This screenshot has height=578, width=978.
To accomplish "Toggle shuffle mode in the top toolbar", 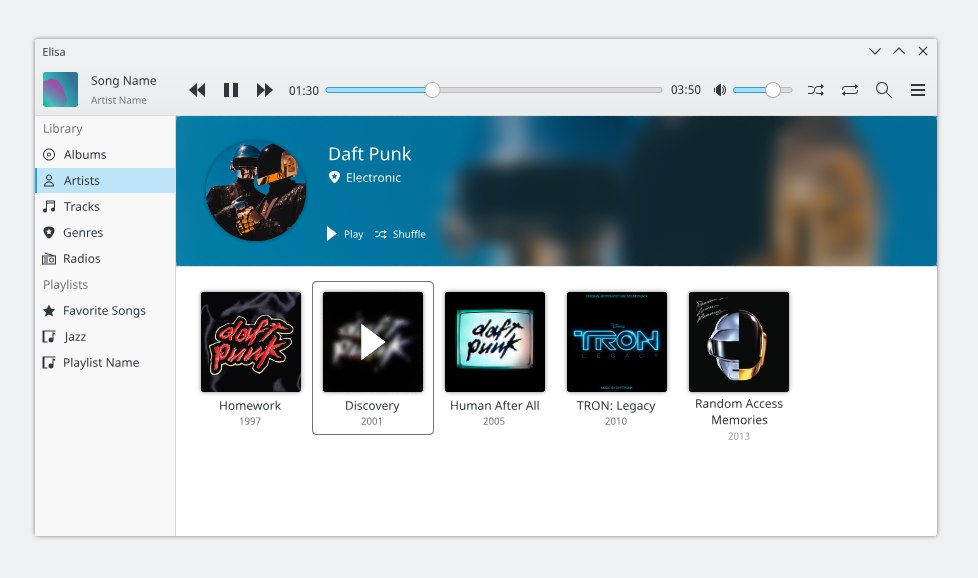I will pyautogui.click(x=816, y=90).
